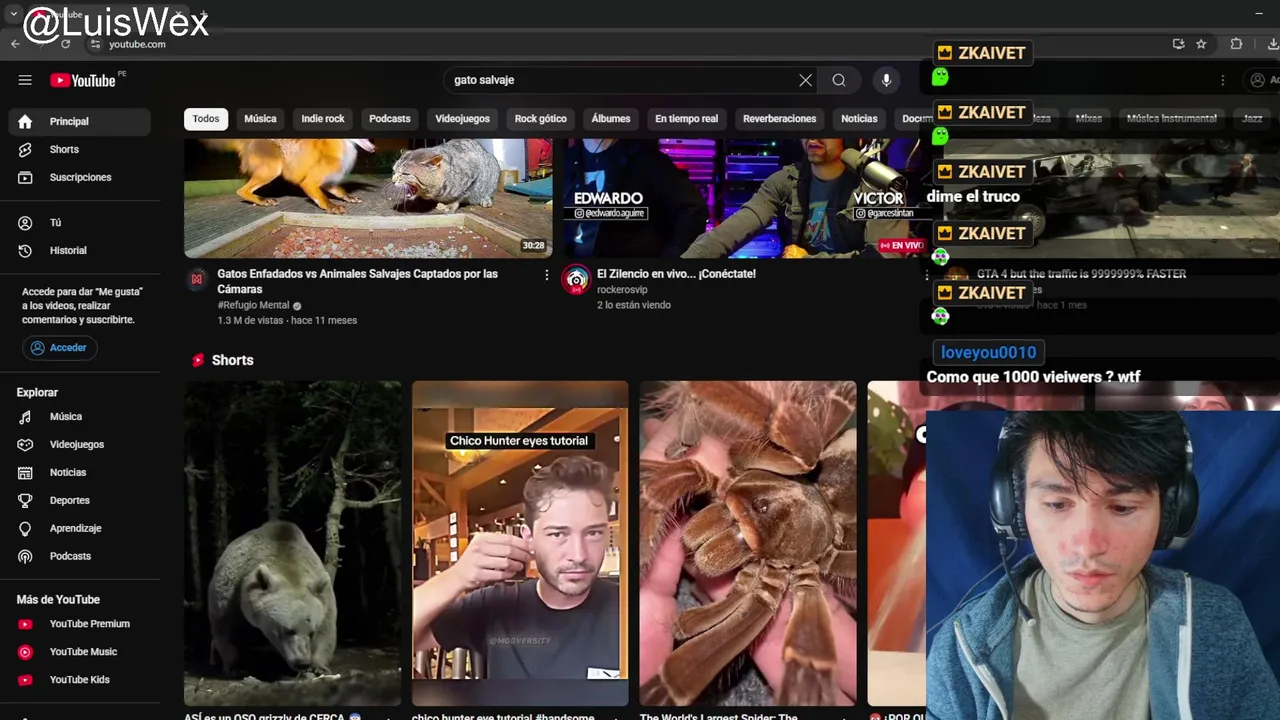Open options menu for Gatos Enfadados video
The image size is (1280, 720).
(x=546, y=275)
